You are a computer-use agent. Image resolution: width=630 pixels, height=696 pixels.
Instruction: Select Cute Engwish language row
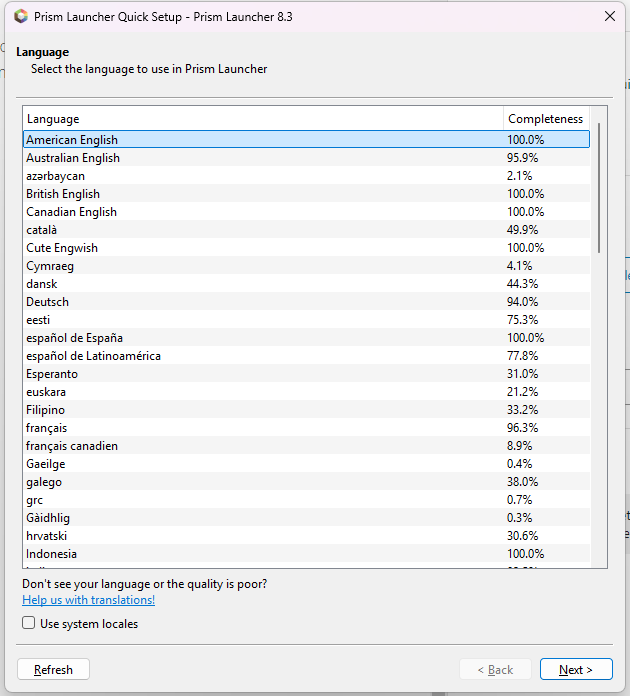306,248
